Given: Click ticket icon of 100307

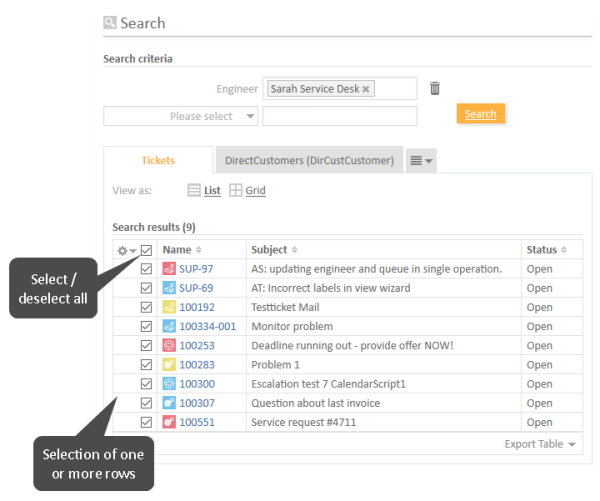Looking at the screenshot, I should [169, 403].
